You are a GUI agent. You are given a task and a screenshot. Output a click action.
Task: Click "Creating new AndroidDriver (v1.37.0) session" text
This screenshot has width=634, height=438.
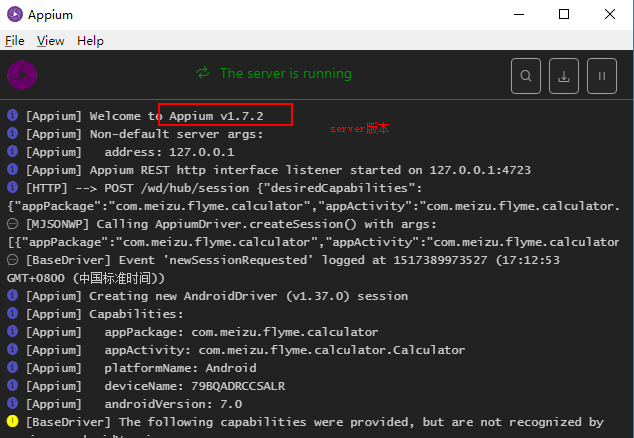(x=249, y=296)
